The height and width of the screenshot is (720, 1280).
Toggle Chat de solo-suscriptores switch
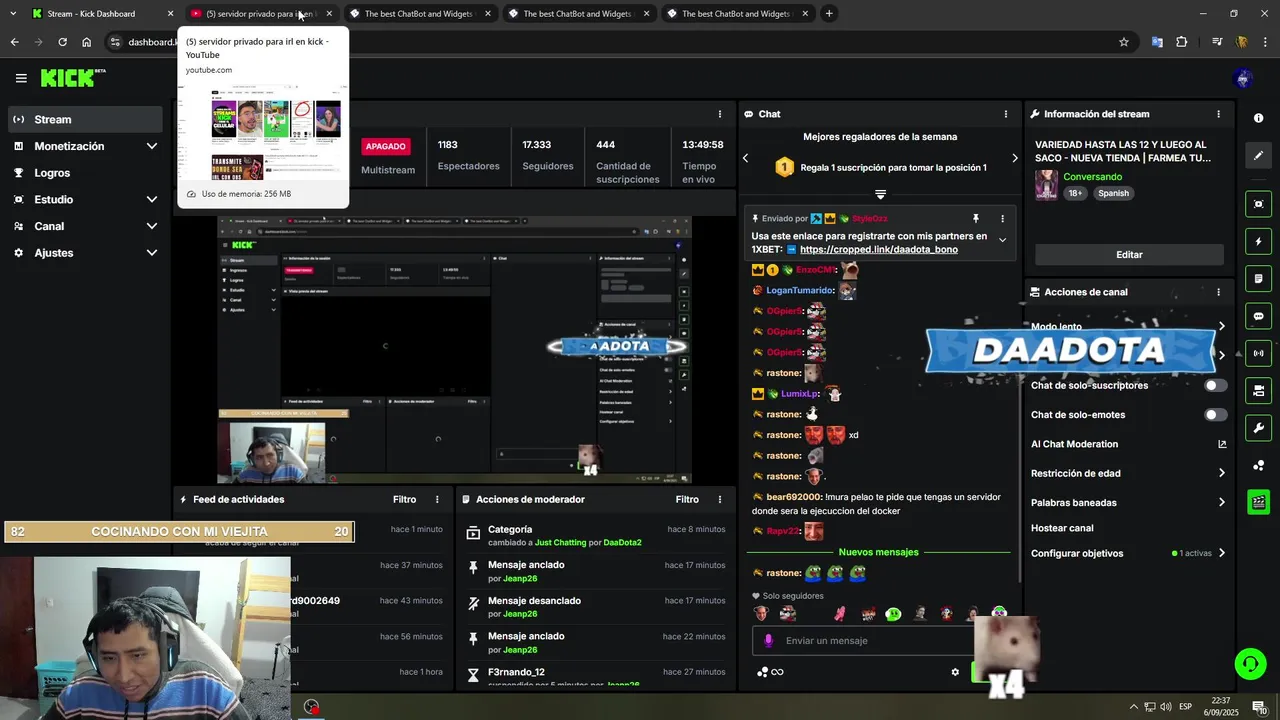1215,385
